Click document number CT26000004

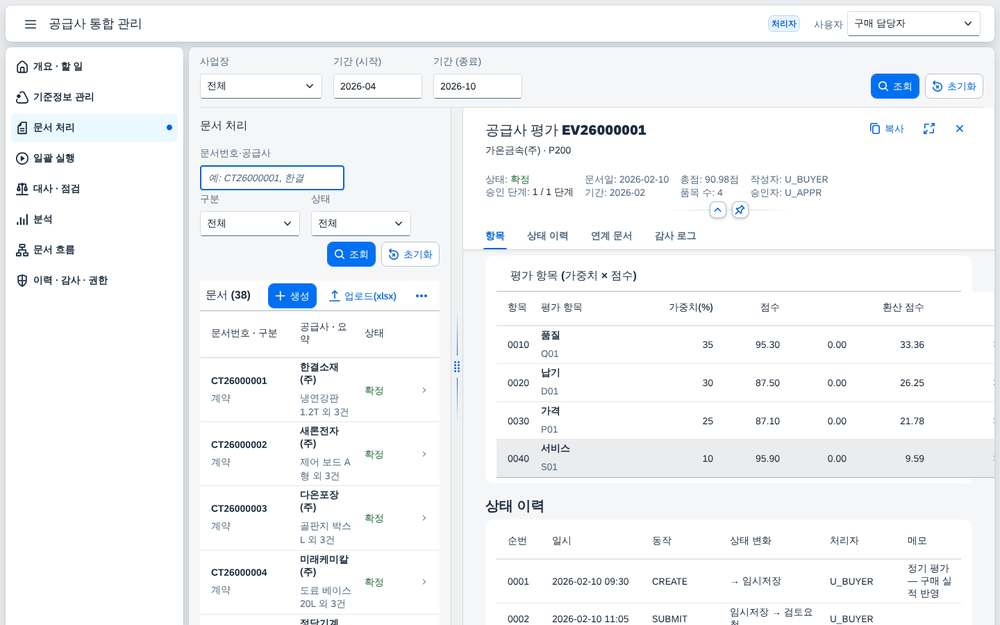click(x=239, y=573)
